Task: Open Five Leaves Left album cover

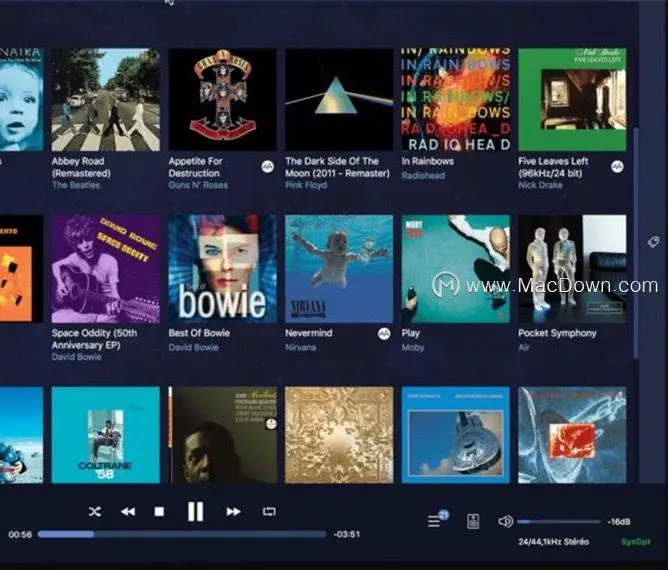Action: coord(572,100)
